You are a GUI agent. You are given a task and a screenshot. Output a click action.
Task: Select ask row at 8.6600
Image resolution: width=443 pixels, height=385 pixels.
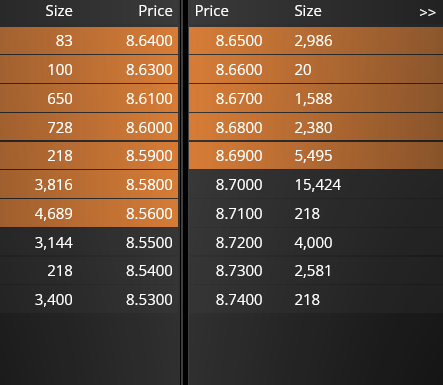316,70
